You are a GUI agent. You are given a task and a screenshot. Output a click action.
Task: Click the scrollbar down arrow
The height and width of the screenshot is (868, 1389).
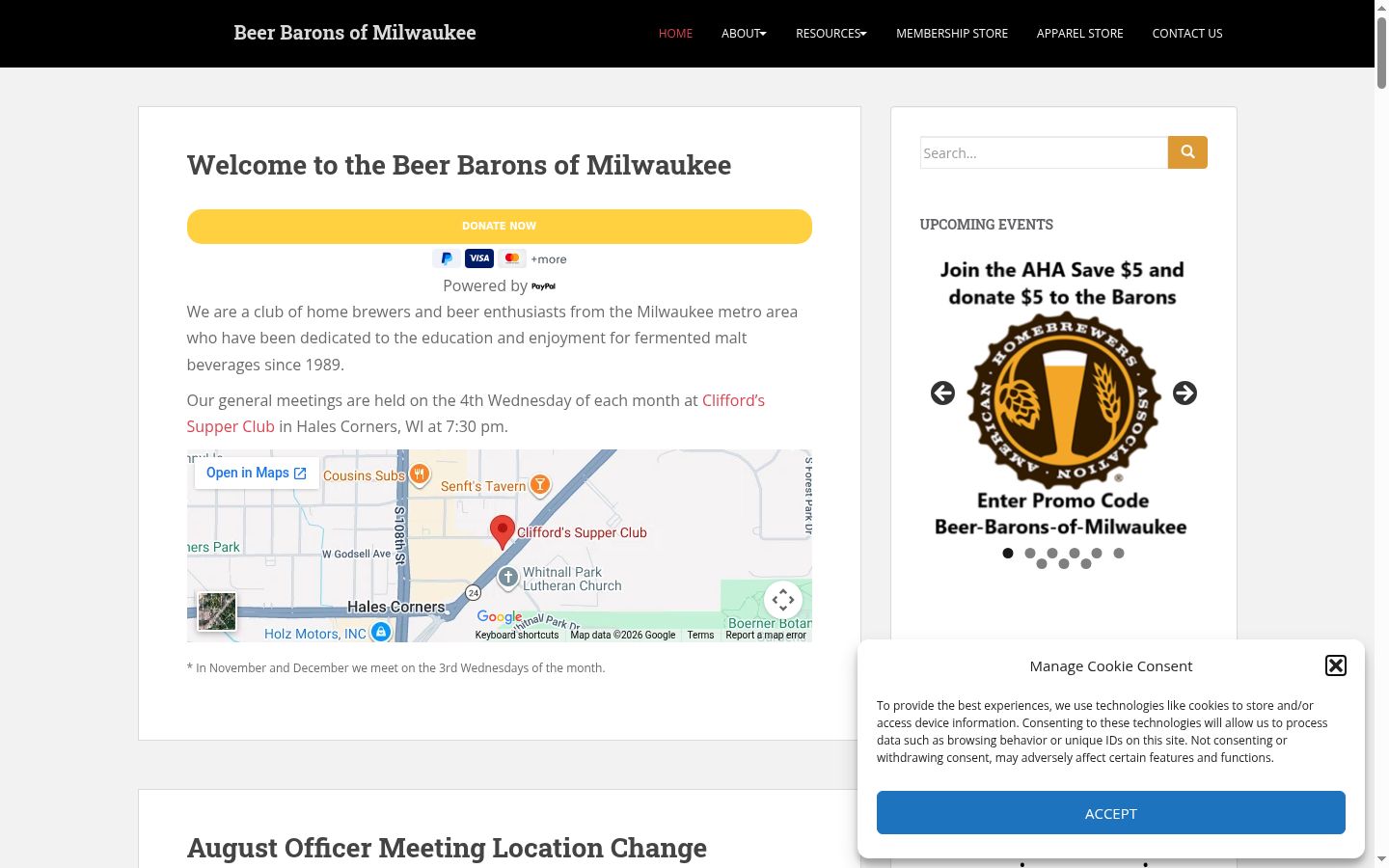pyautogui.click(x=1381, y=859)
